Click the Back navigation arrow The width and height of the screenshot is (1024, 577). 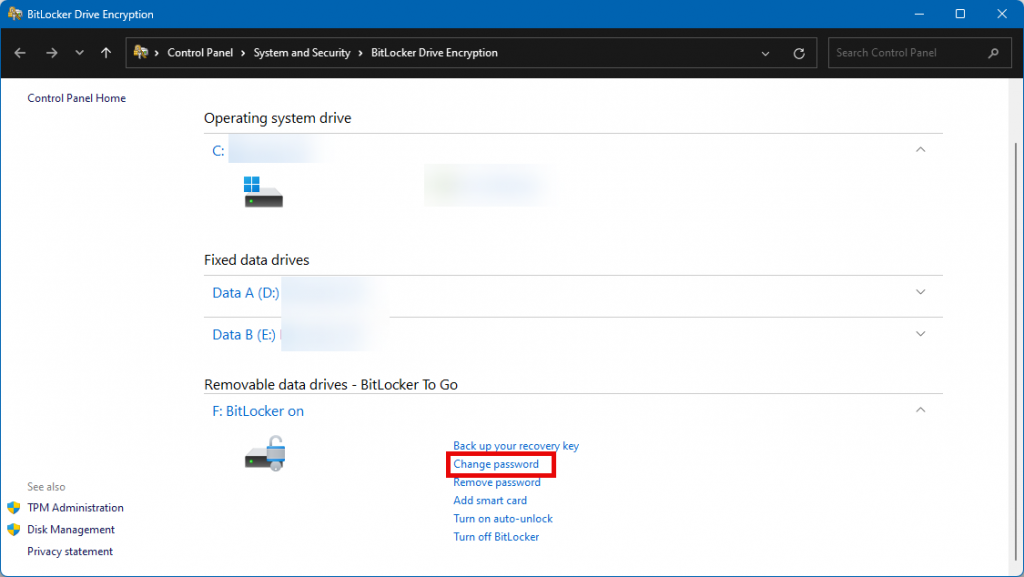20,53
